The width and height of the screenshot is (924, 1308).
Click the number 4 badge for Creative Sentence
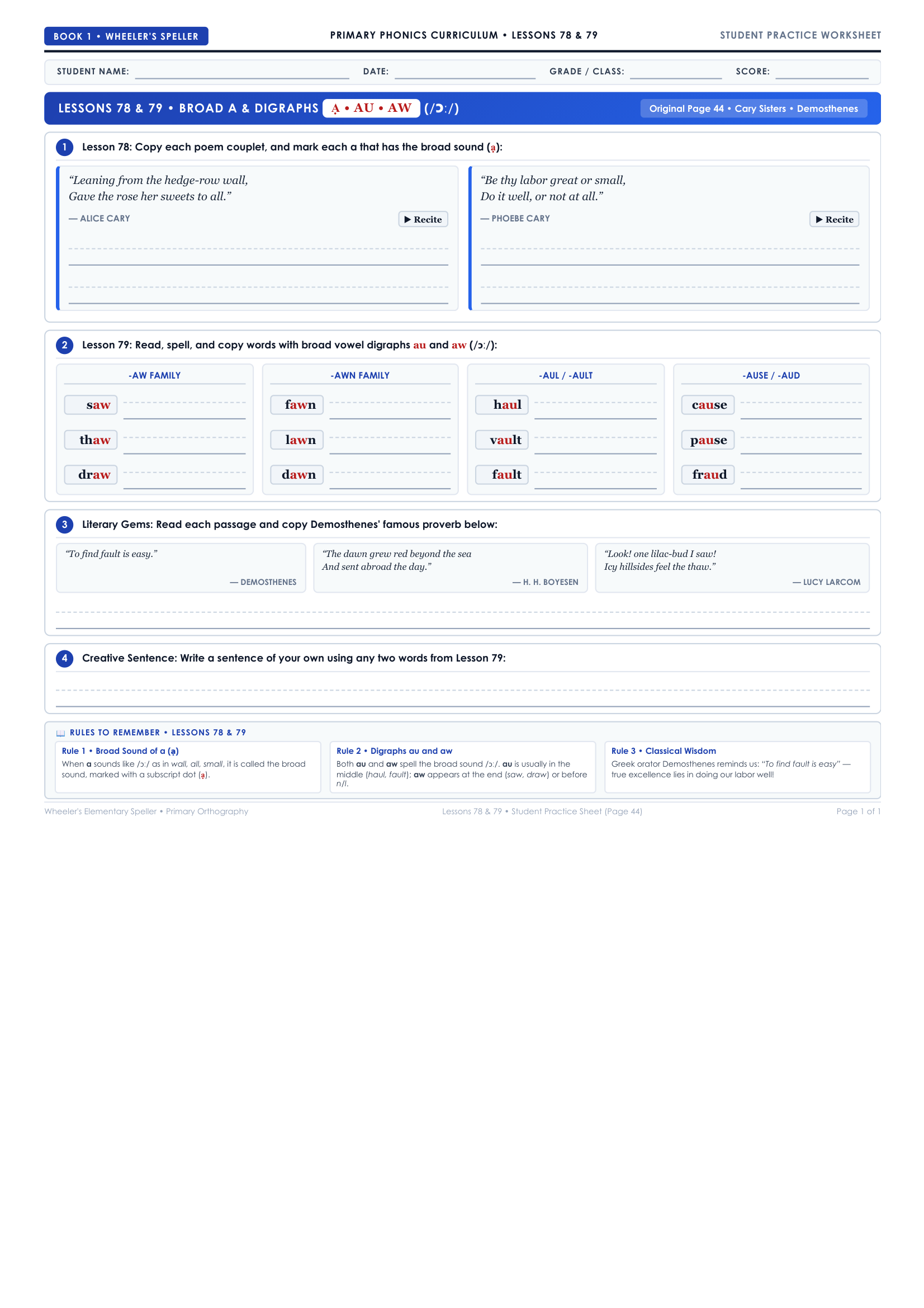pos(64,659)
